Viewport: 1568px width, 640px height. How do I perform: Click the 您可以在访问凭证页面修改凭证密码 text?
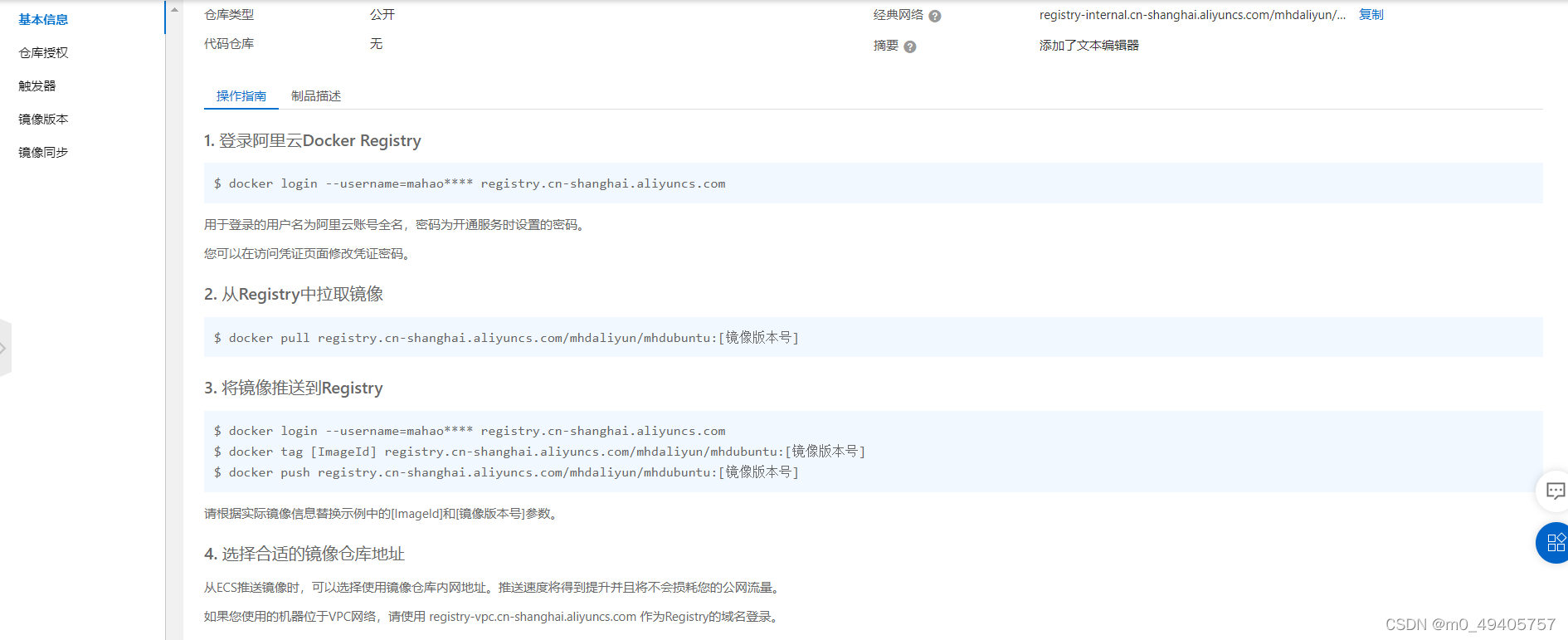click(308, 254)
